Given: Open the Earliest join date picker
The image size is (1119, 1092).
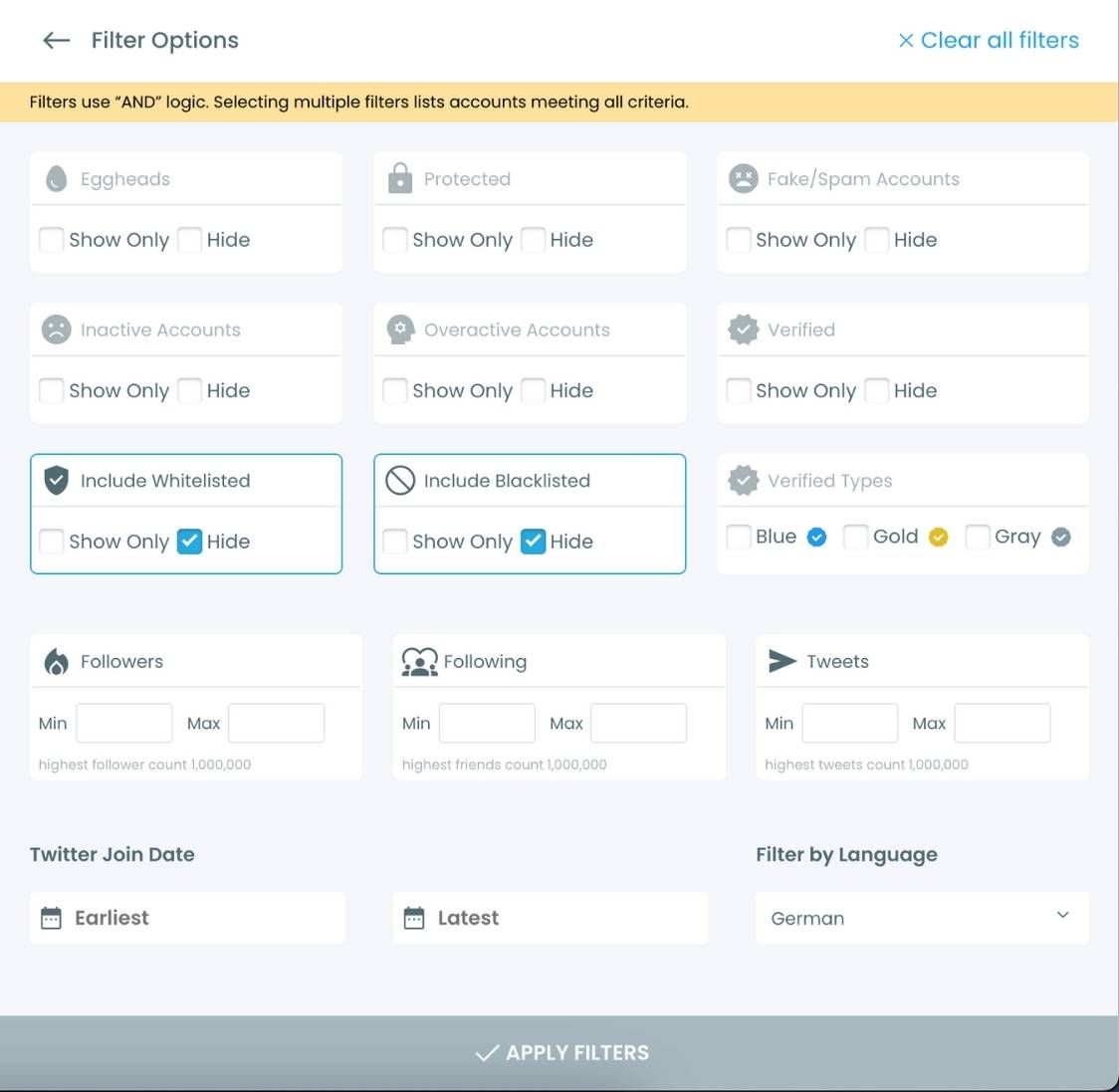Looking at the screenshot, I should point(187,917).
